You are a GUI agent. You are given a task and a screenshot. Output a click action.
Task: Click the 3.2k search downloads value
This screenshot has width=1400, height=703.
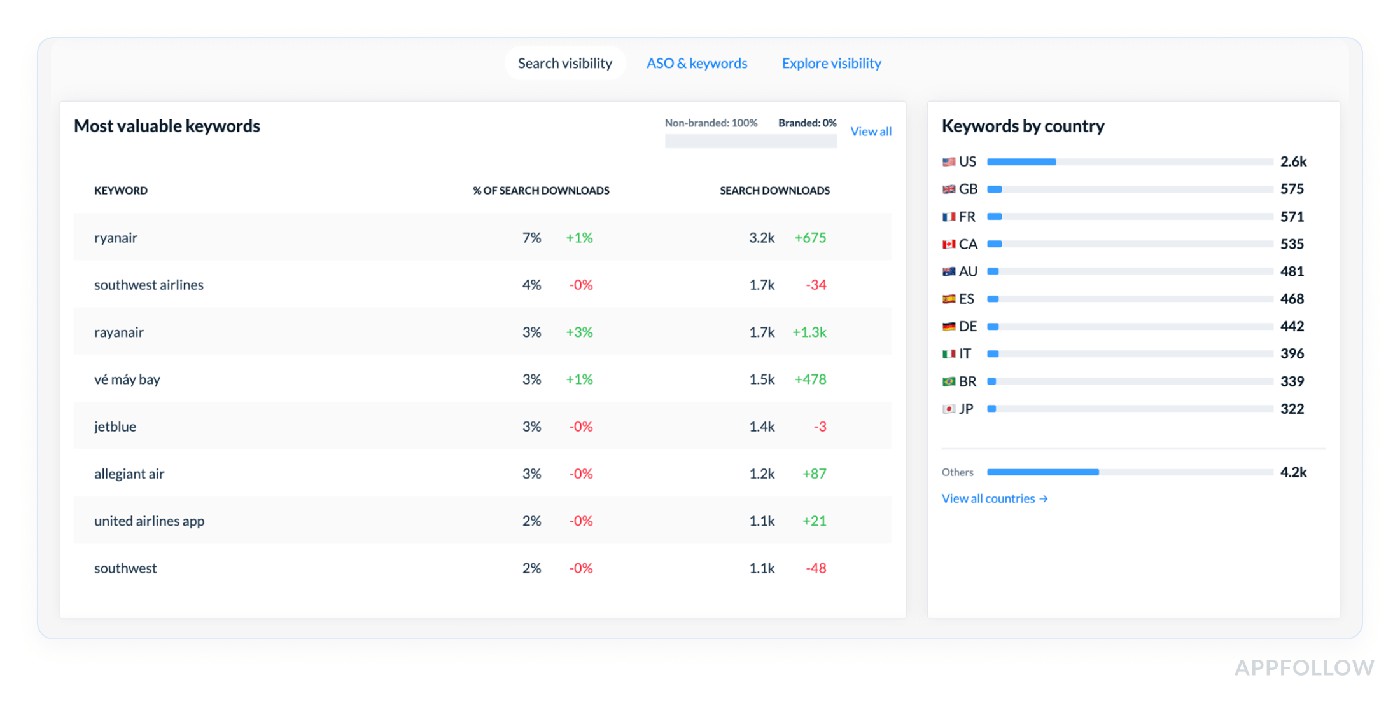click(762, 238)
